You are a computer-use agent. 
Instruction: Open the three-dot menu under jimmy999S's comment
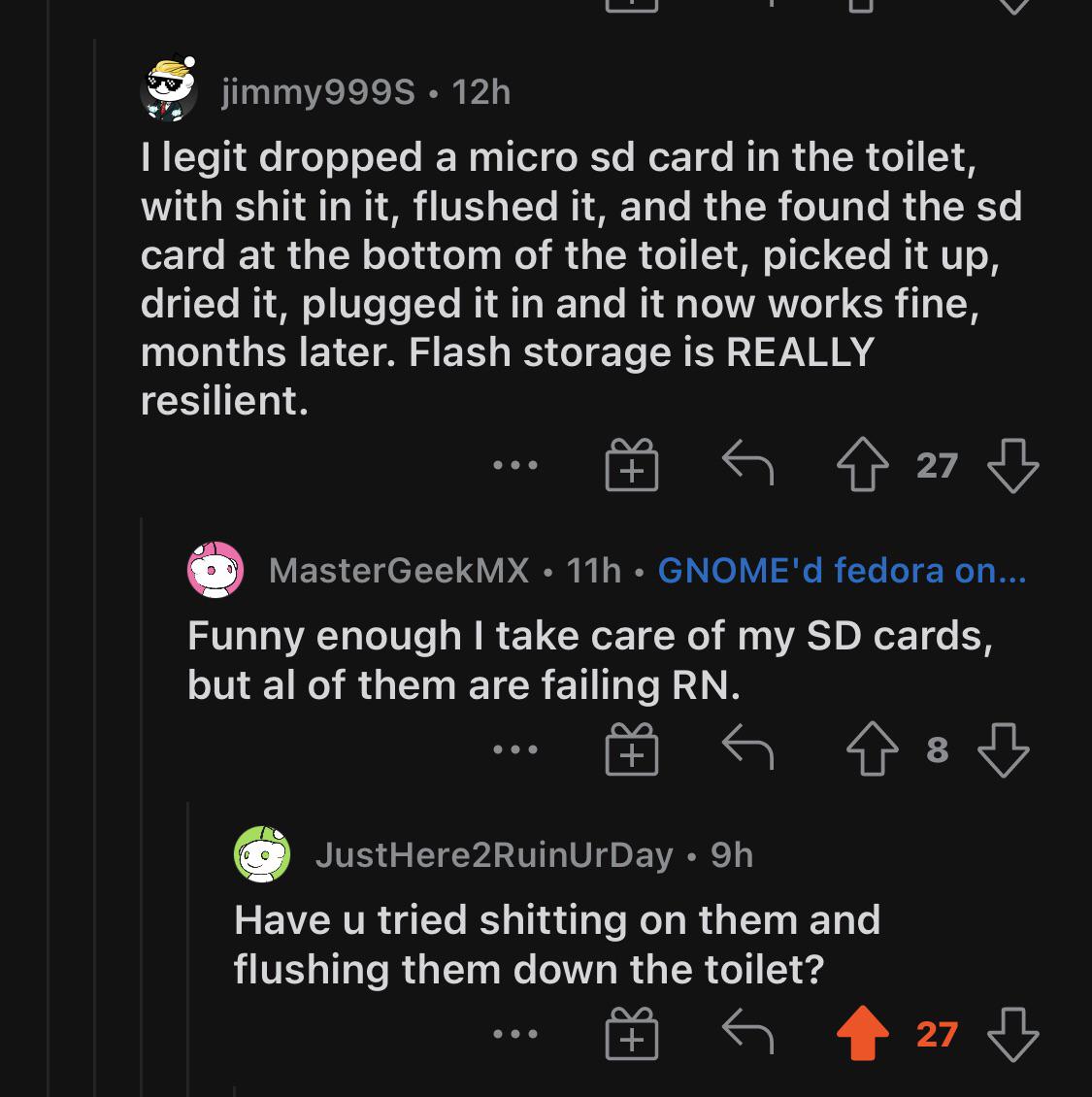click(514, 465)
